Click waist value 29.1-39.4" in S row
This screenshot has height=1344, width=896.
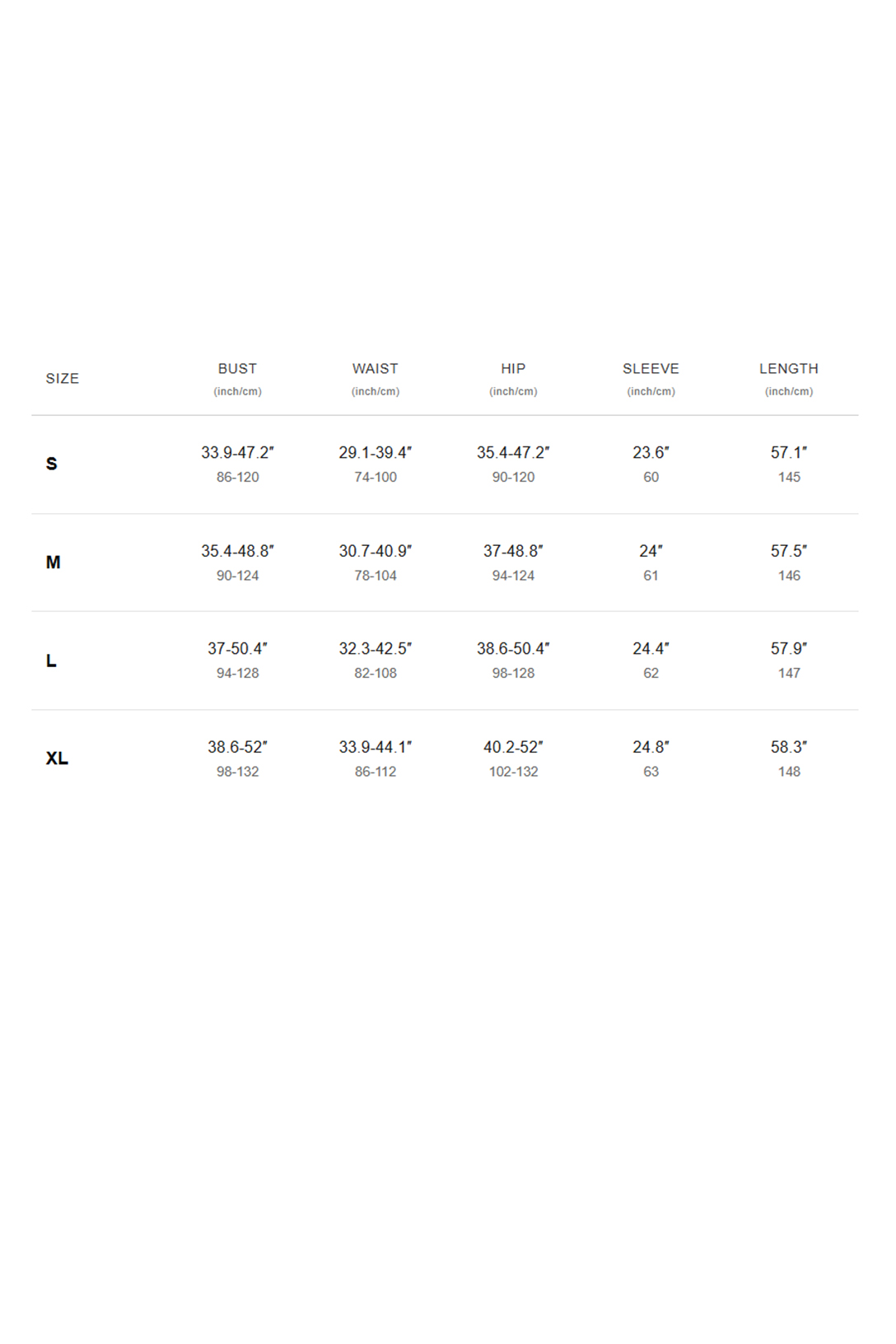376,453
